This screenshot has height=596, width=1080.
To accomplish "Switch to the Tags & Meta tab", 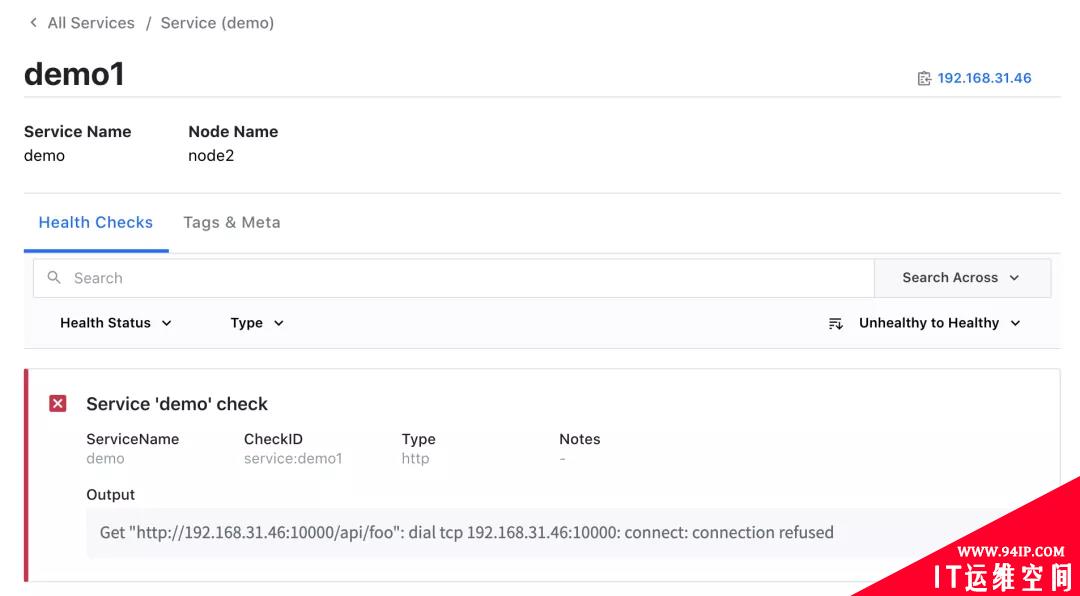I will pyautogui.click(x=231, y=223).
